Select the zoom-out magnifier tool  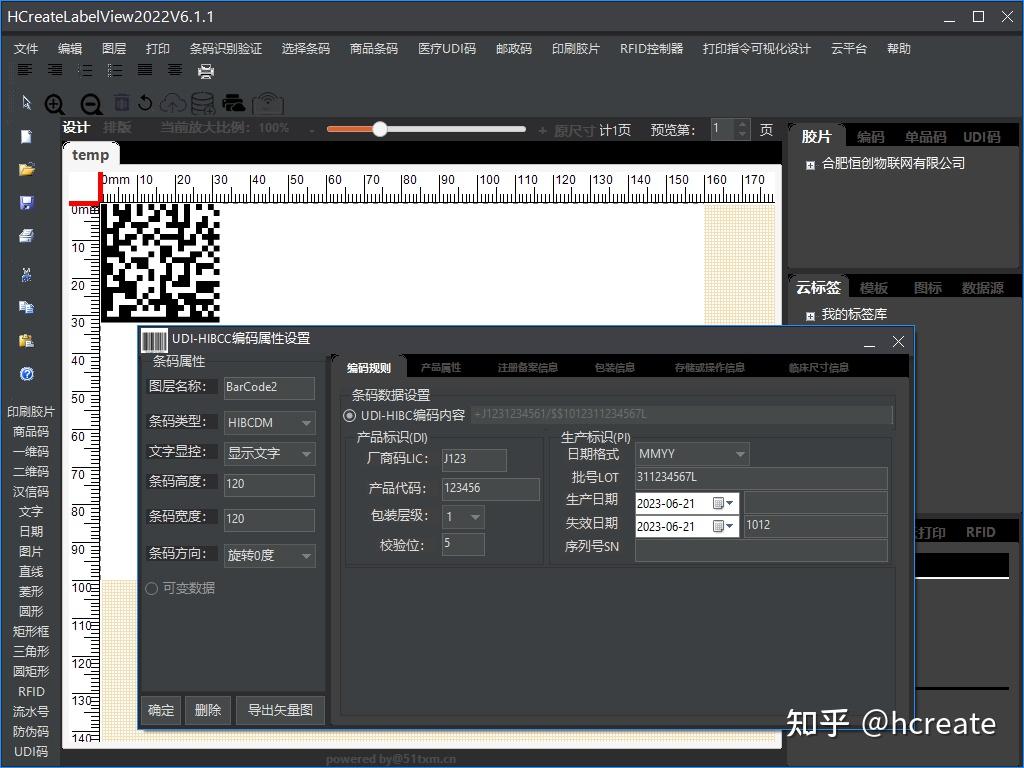pyautogui.click(x=88, y=103)
